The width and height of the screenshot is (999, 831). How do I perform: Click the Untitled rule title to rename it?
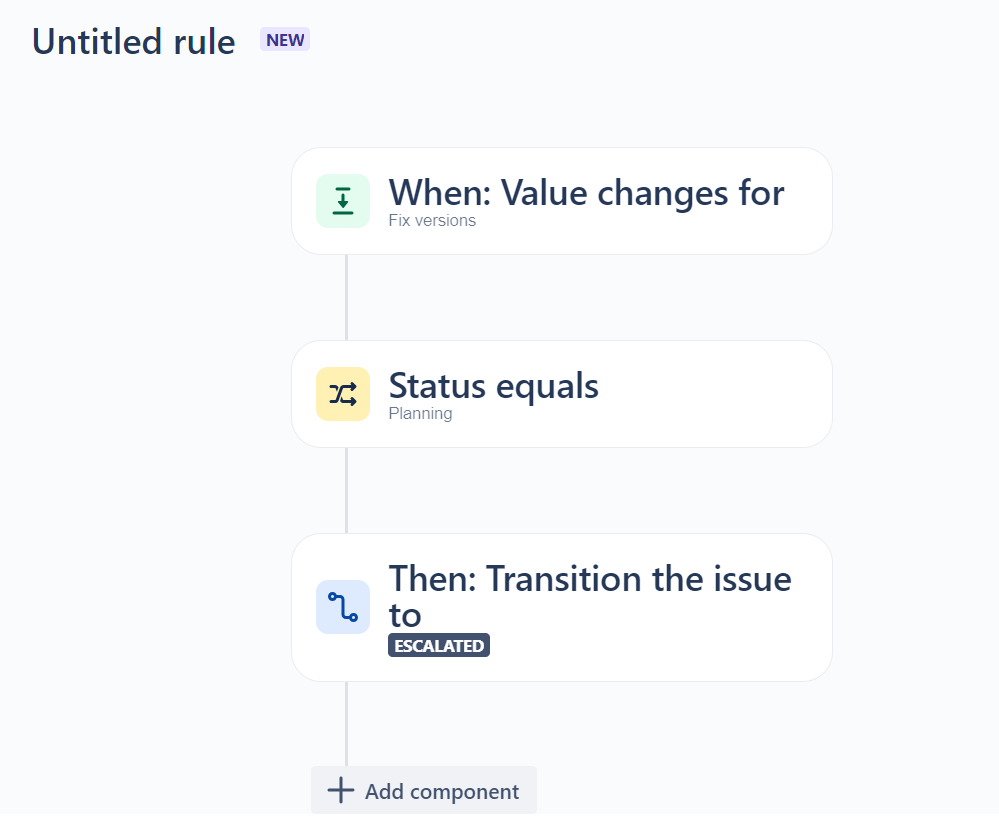[x=132, y=41]
